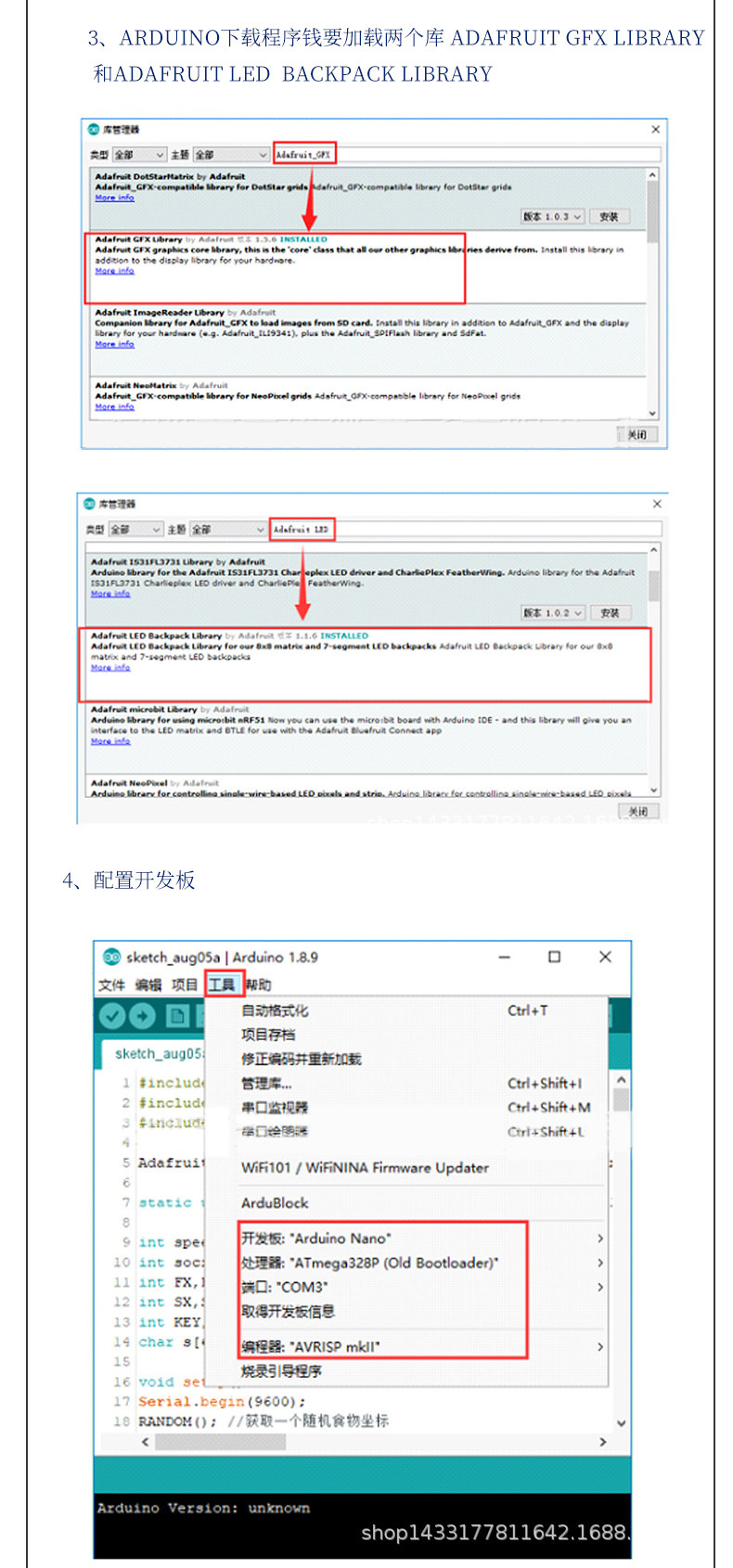Open More info link under Adafruit DotStarMatrix
This screenshot has height=1568, width=733.
point(114,198)
